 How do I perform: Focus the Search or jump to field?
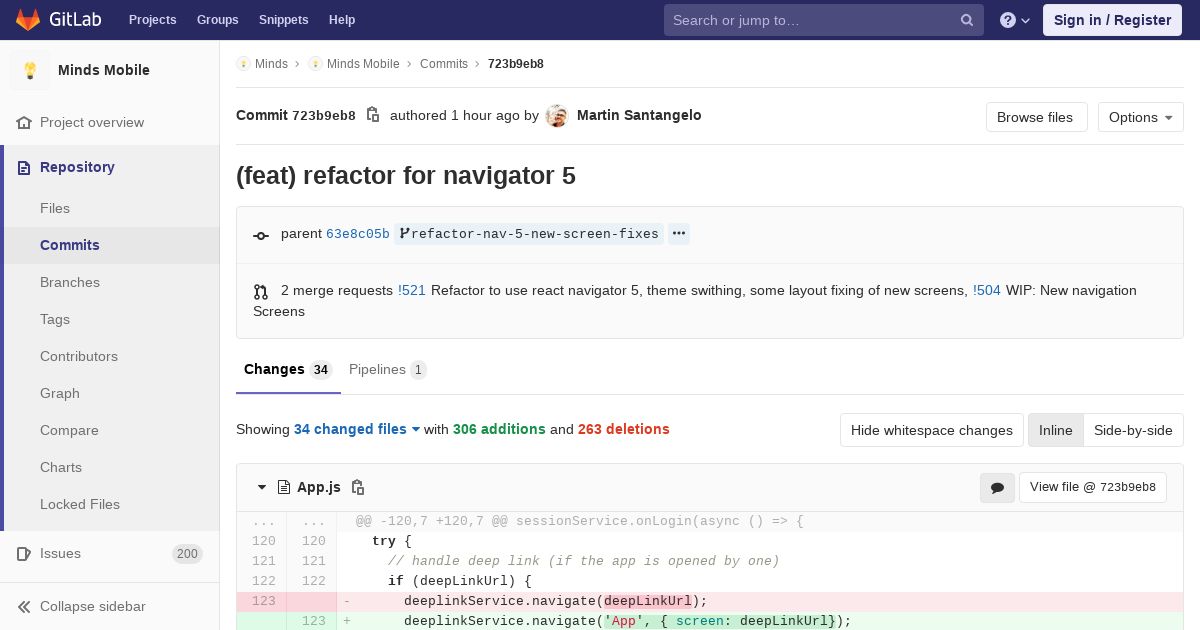click(x=824, y=20)
